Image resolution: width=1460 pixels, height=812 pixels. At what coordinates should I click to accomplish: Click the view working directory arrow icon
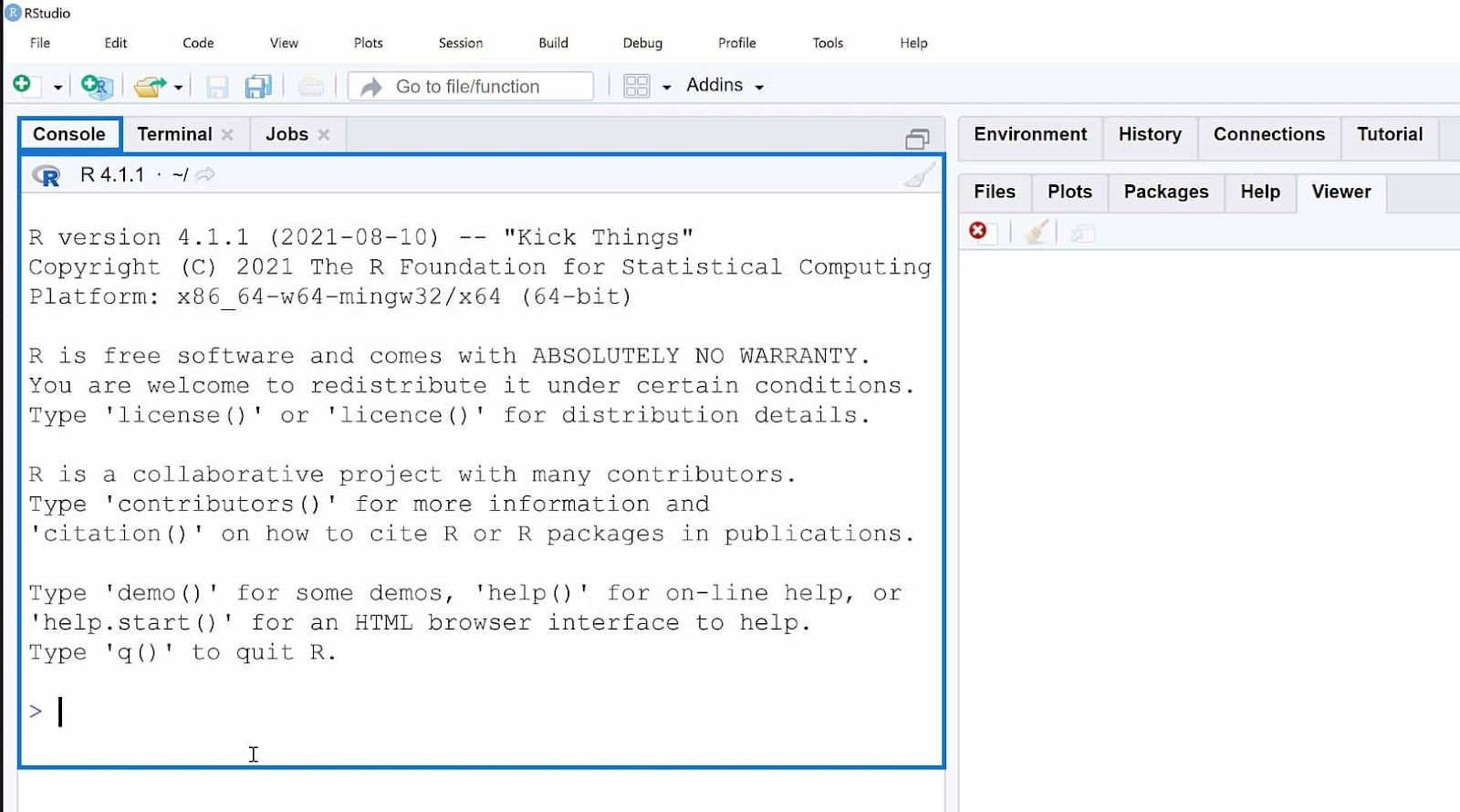(x=205, y=174)
